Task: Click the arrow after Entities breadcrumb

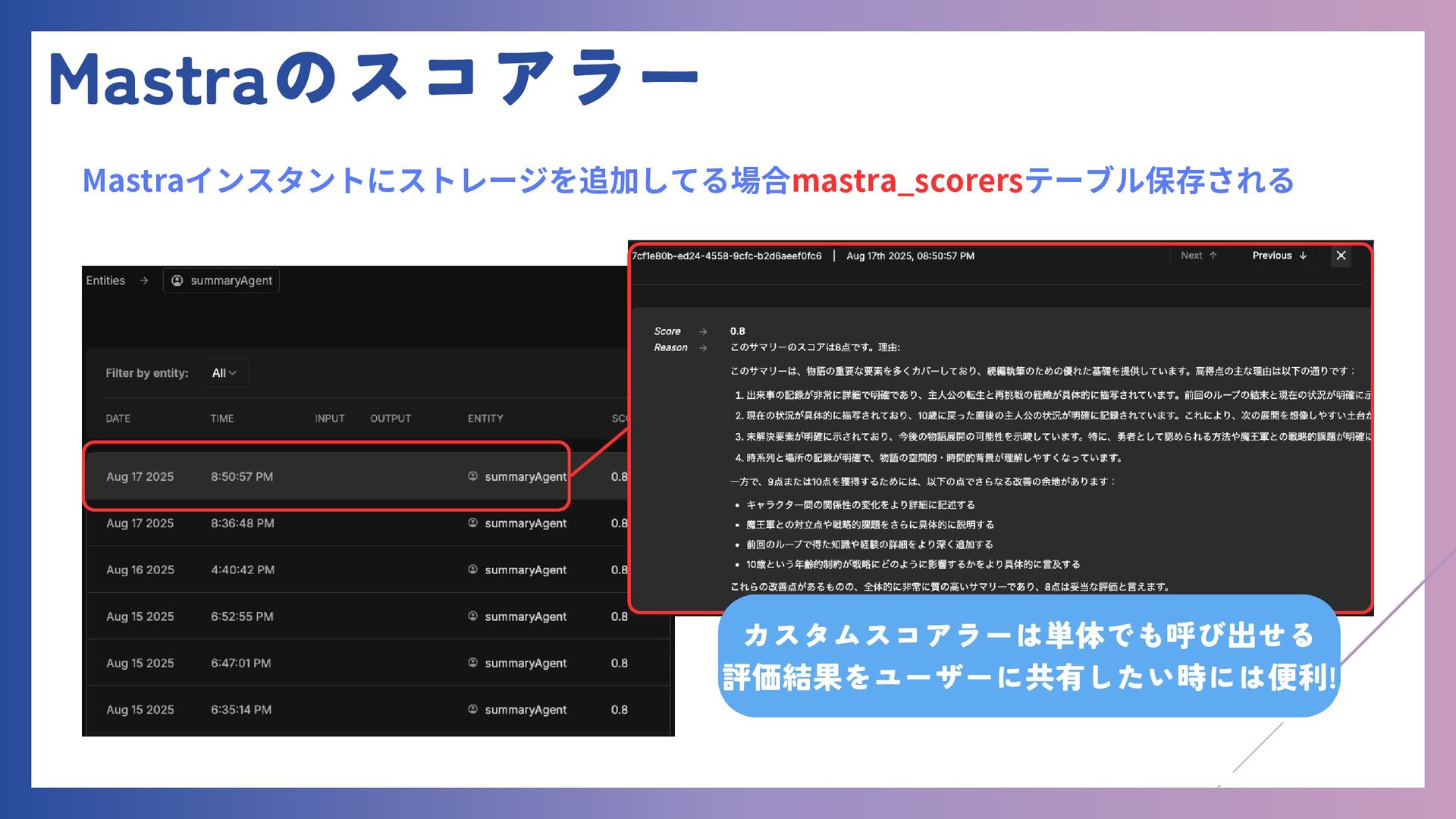Action: click(144, 281)
